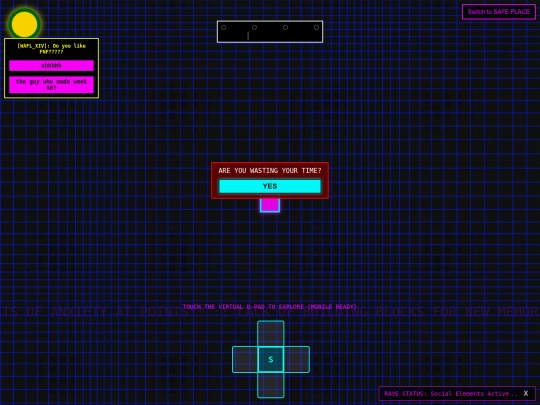Screen dimensions: 540x405
Task: Click the magenta player square
Action: point(270,205)
